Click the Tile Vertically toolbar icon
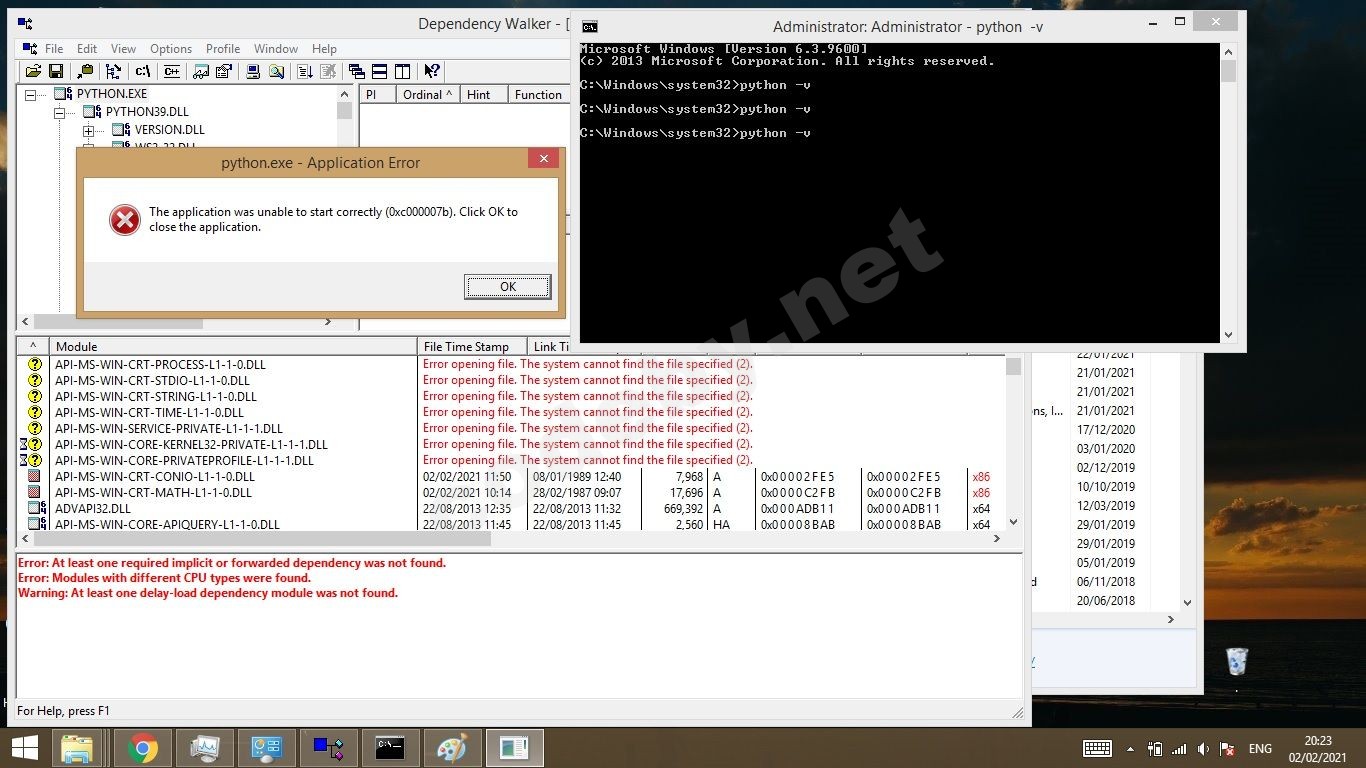 pyautogui.click(x=402, y=71)
